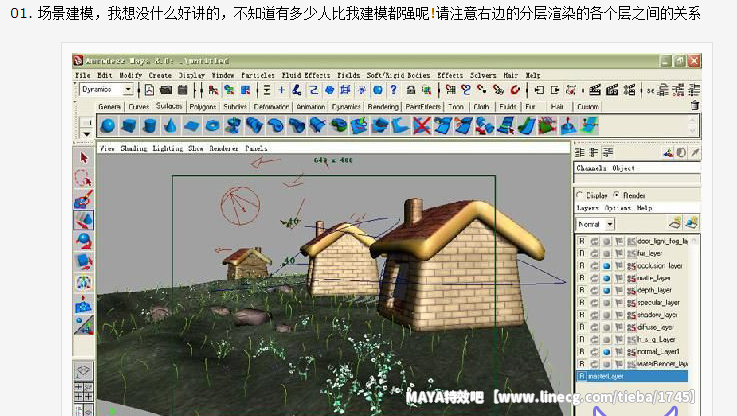Create a NURBS torus from shelf
737x416 pixels.
(212, 126)
